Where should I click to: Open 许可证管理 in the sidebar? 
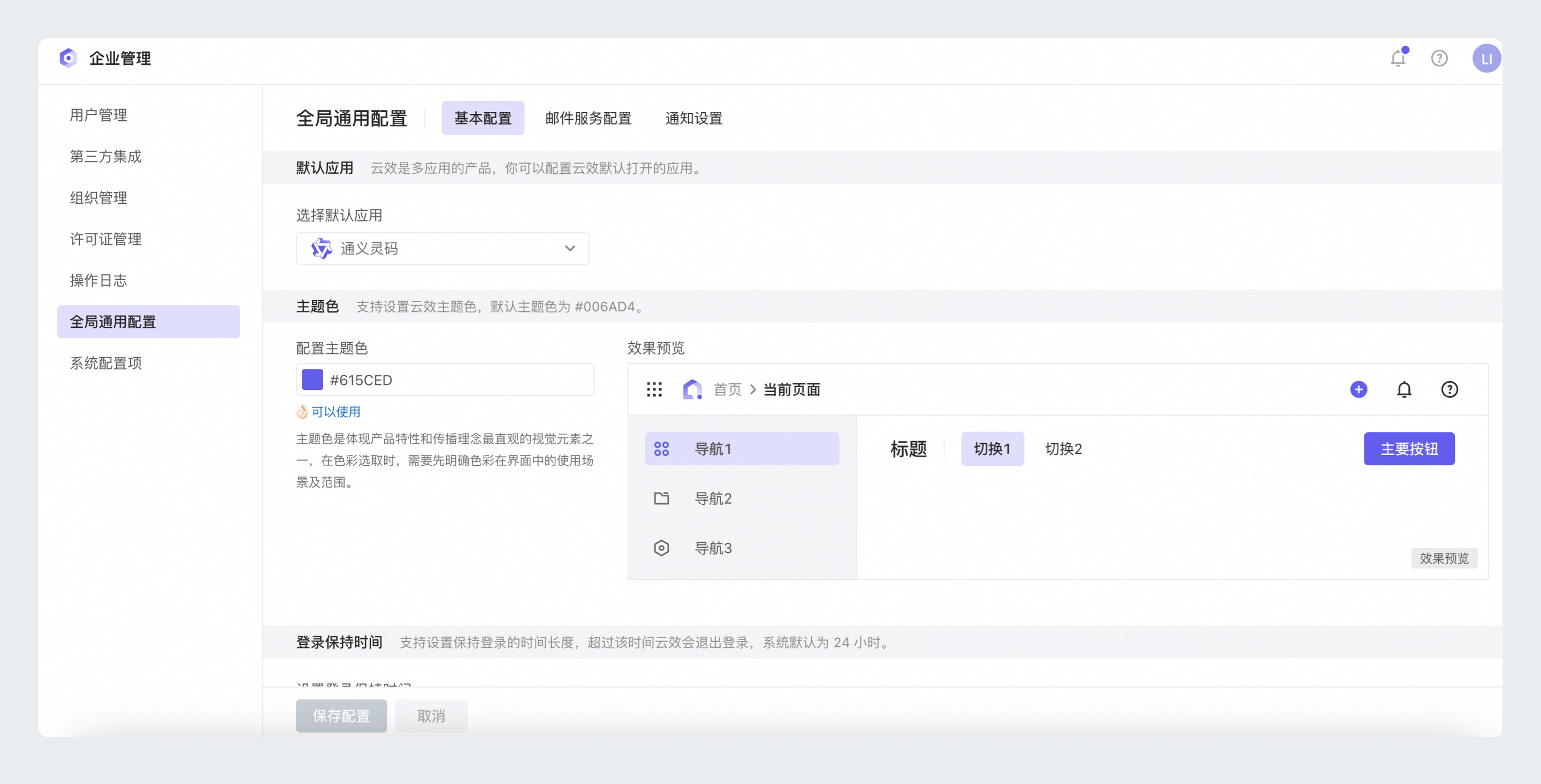(106, 239)
